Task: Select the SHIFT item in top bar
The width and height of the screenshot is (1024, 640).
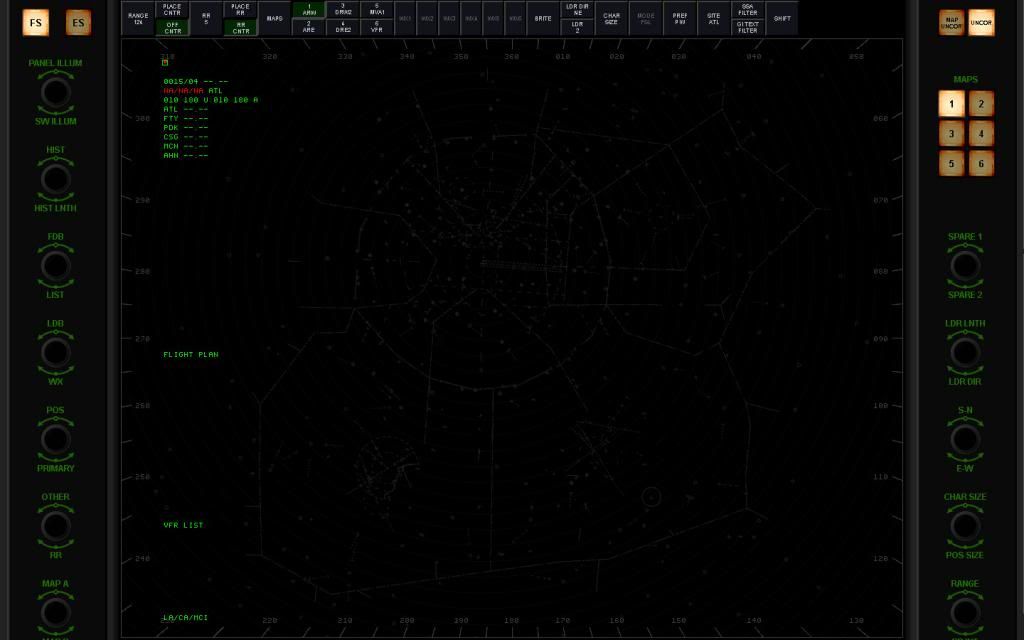Action: coord(782,19)
